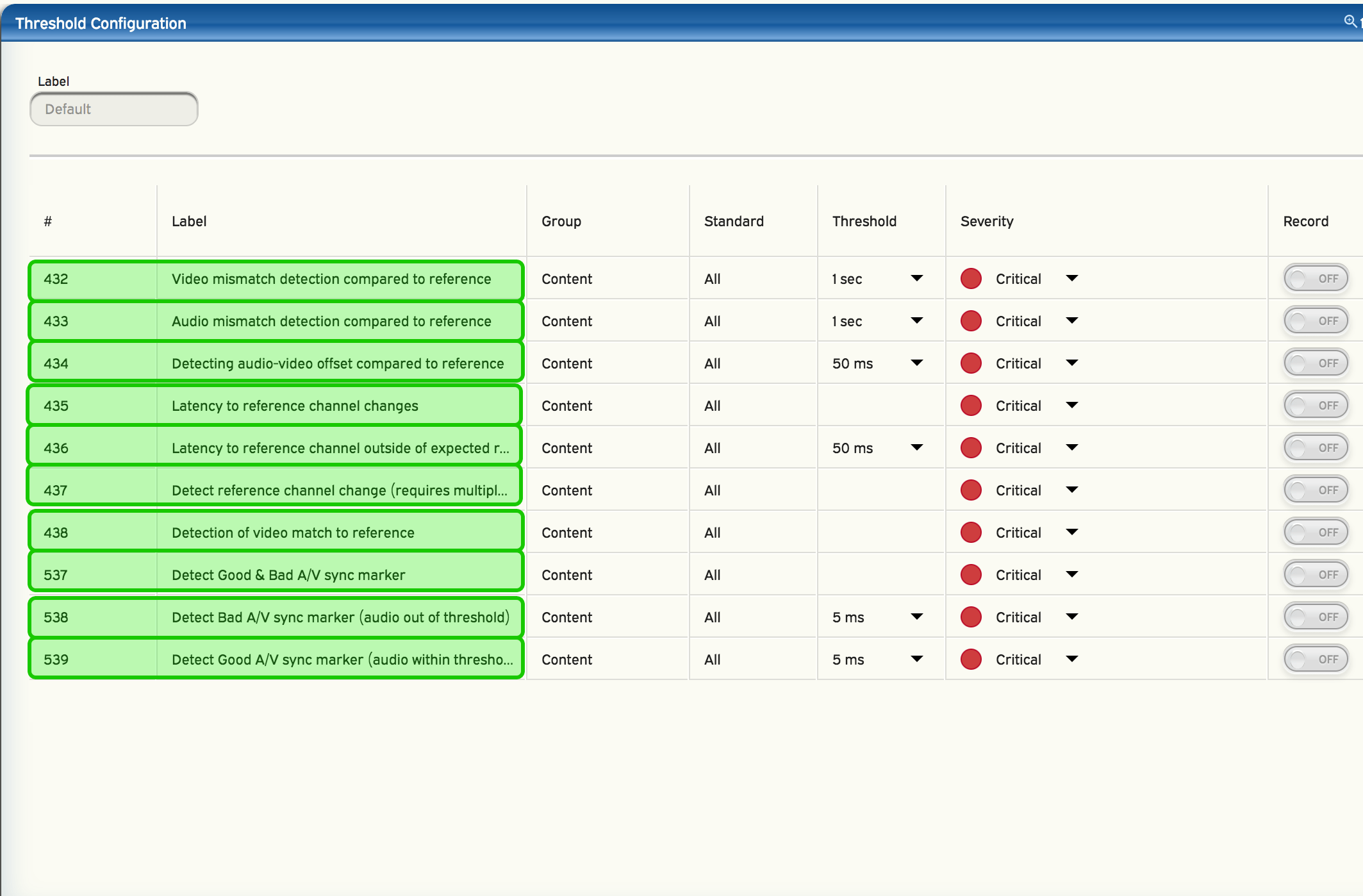Expand the 50 ms threshold for row 434

tap(916, 363)
